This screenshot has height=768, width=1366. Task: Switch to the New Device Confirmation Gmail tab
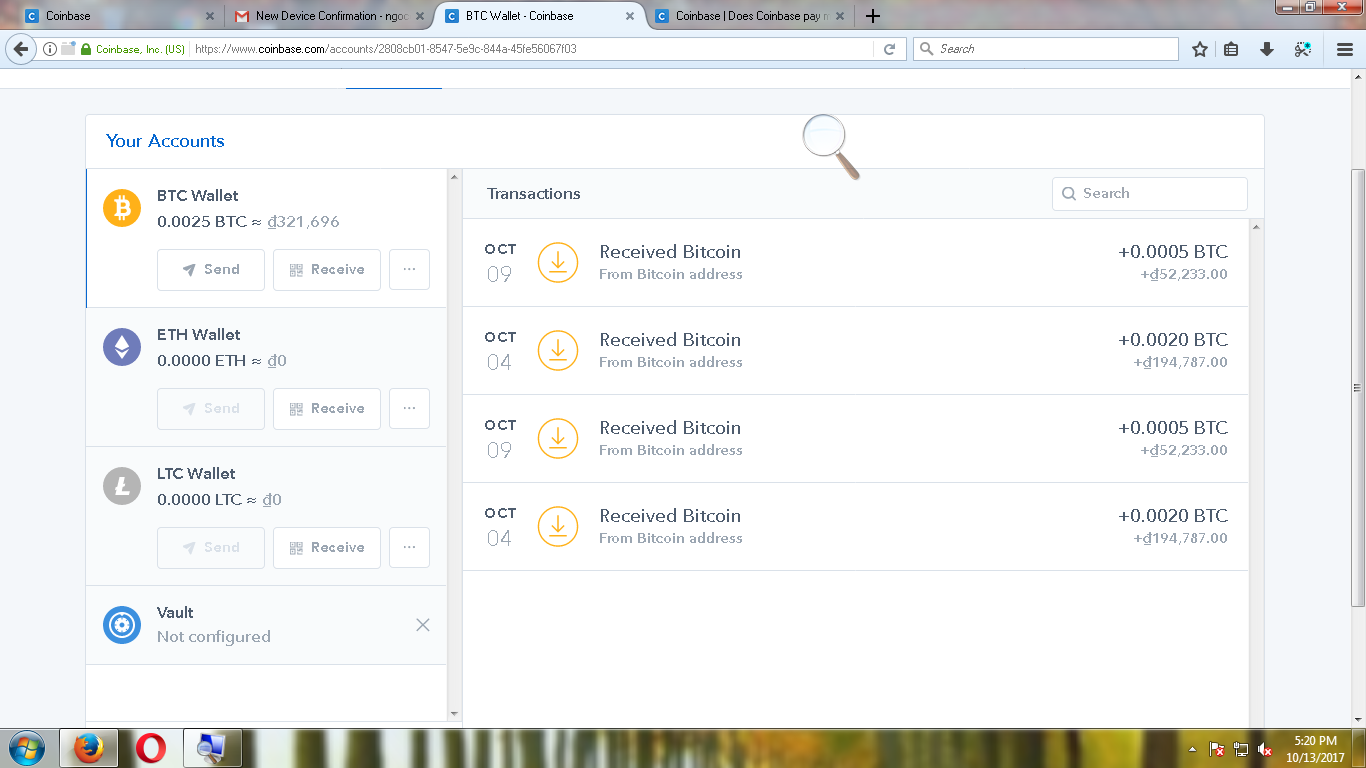point(329,16)
